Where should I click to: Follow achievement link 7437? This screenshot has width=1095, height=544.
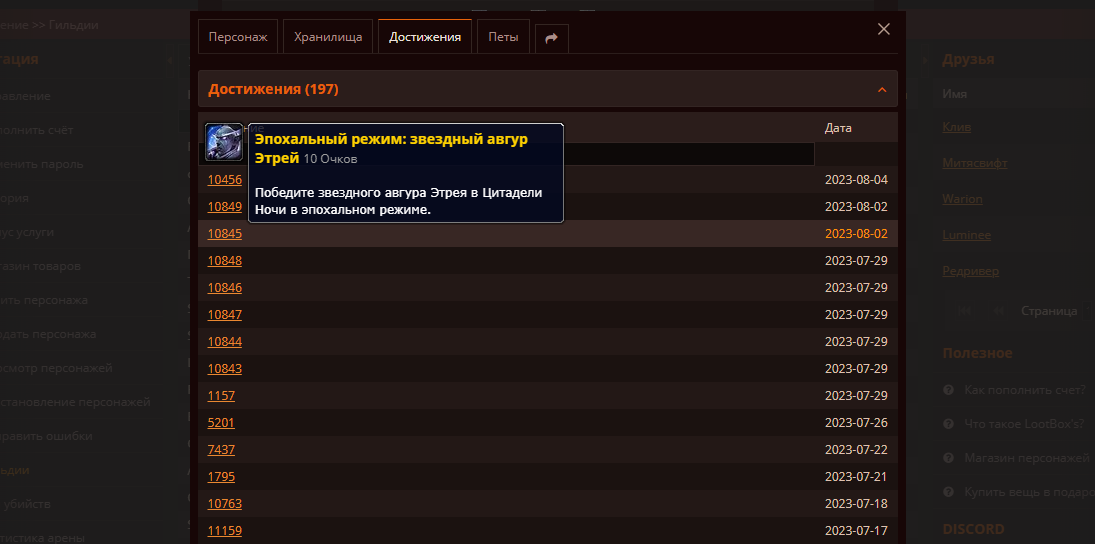click(x=221, y=450)
